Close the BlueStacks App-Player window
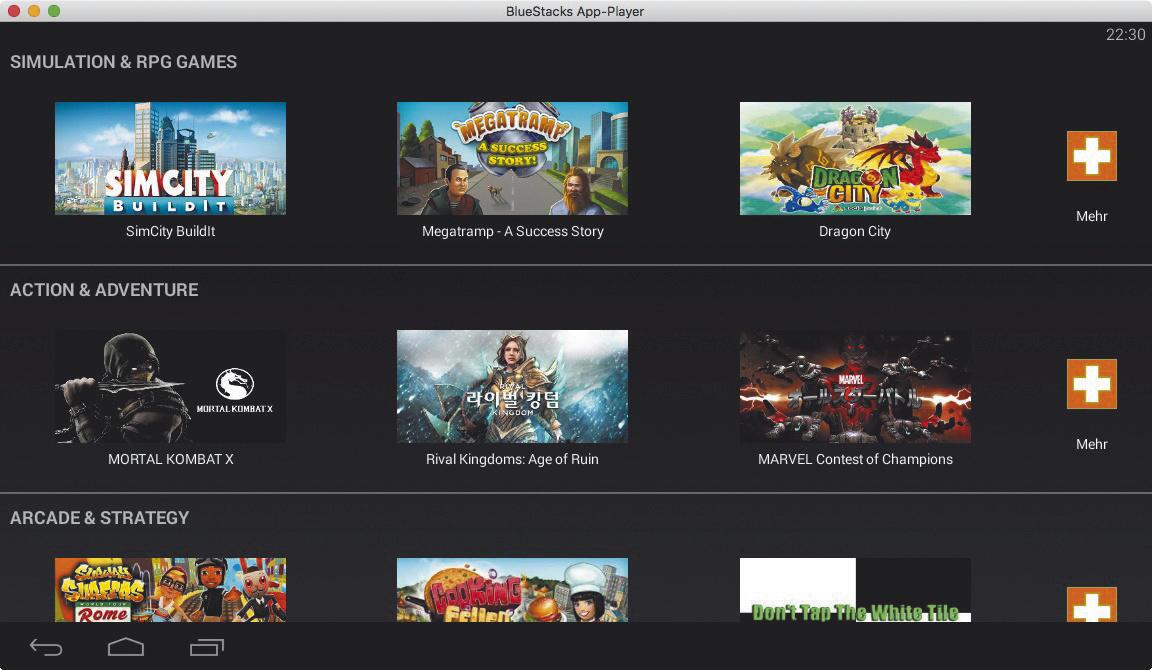The width and height of the screenshot is (1152, 670). coord(13,11)
